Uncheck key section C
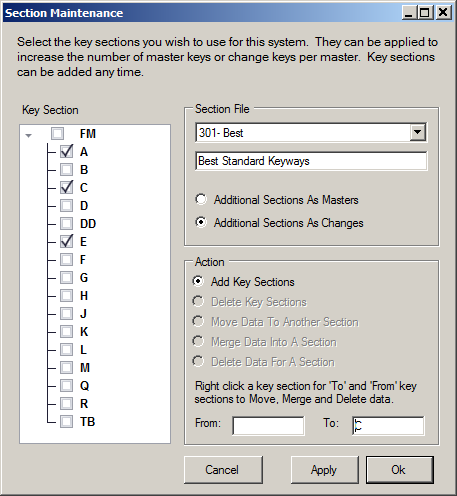457x496 pixels. 66,188
